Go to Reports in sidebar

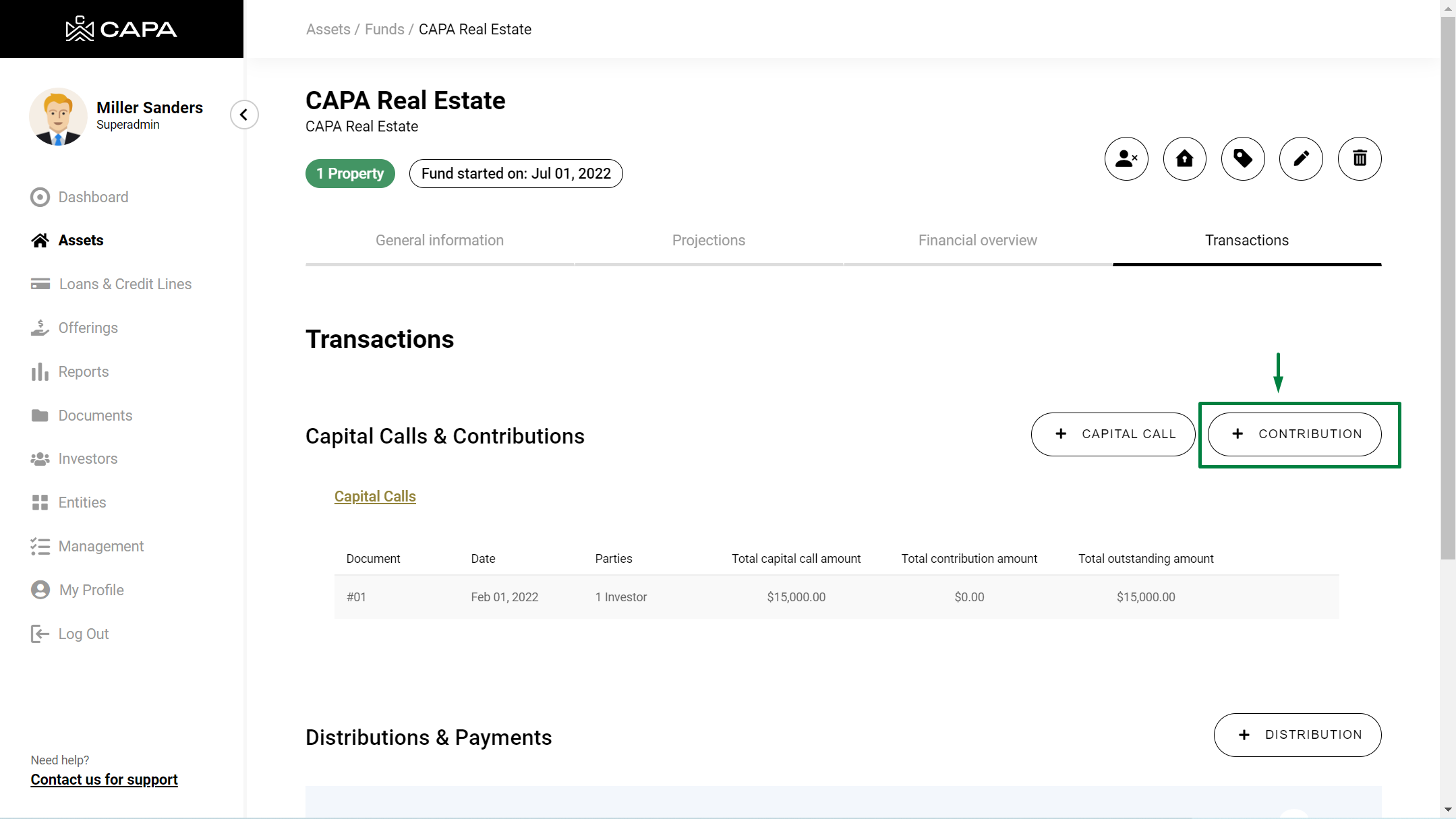pos(83,371)
